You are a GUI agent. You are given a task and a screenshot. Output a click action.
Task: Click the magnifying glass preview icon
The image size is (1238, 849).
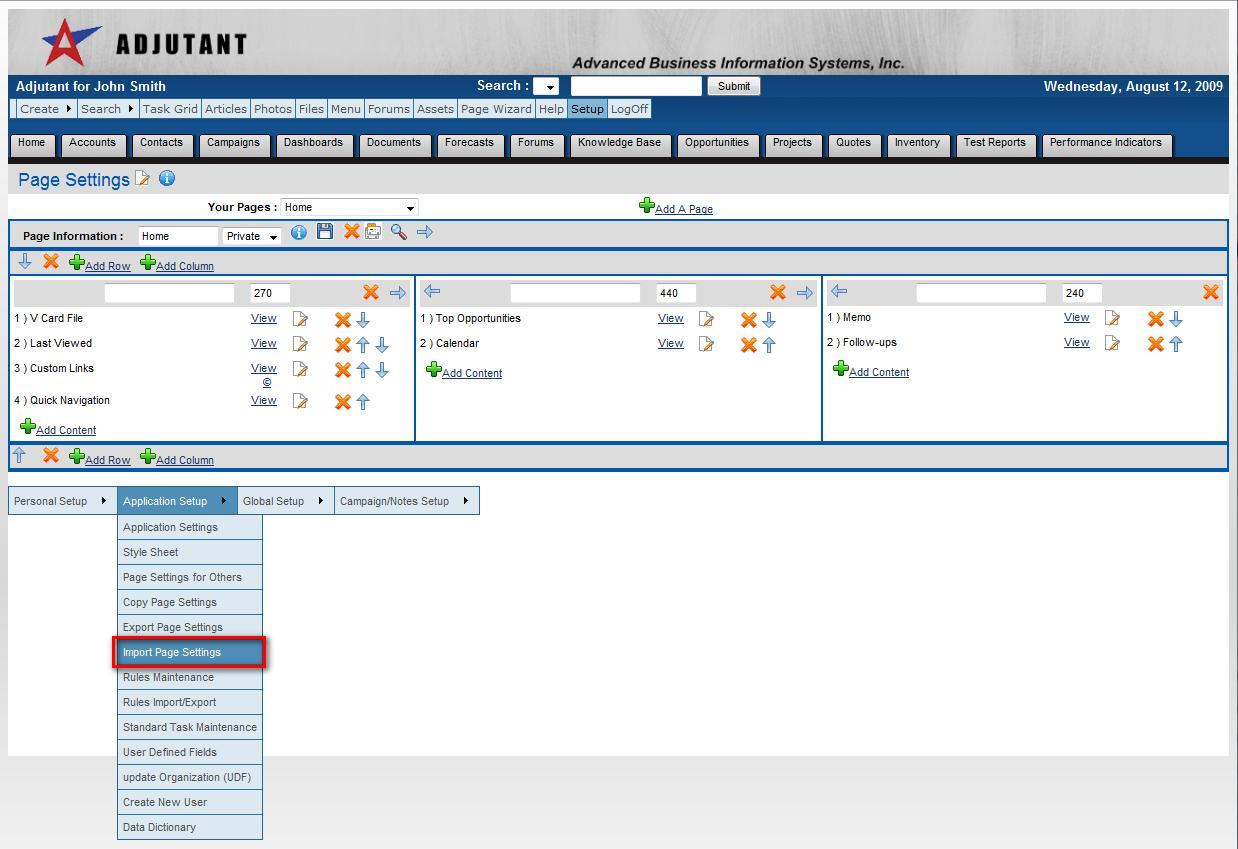(398, 232)
